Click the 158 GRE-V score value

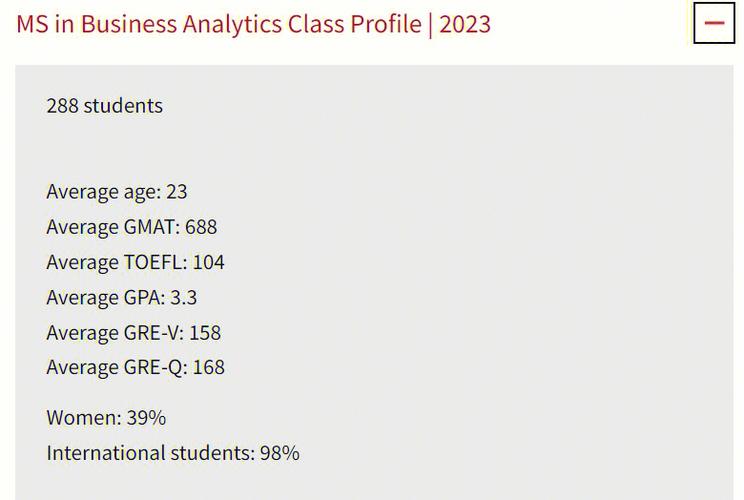pyautogui.click(x=205, y=333)
